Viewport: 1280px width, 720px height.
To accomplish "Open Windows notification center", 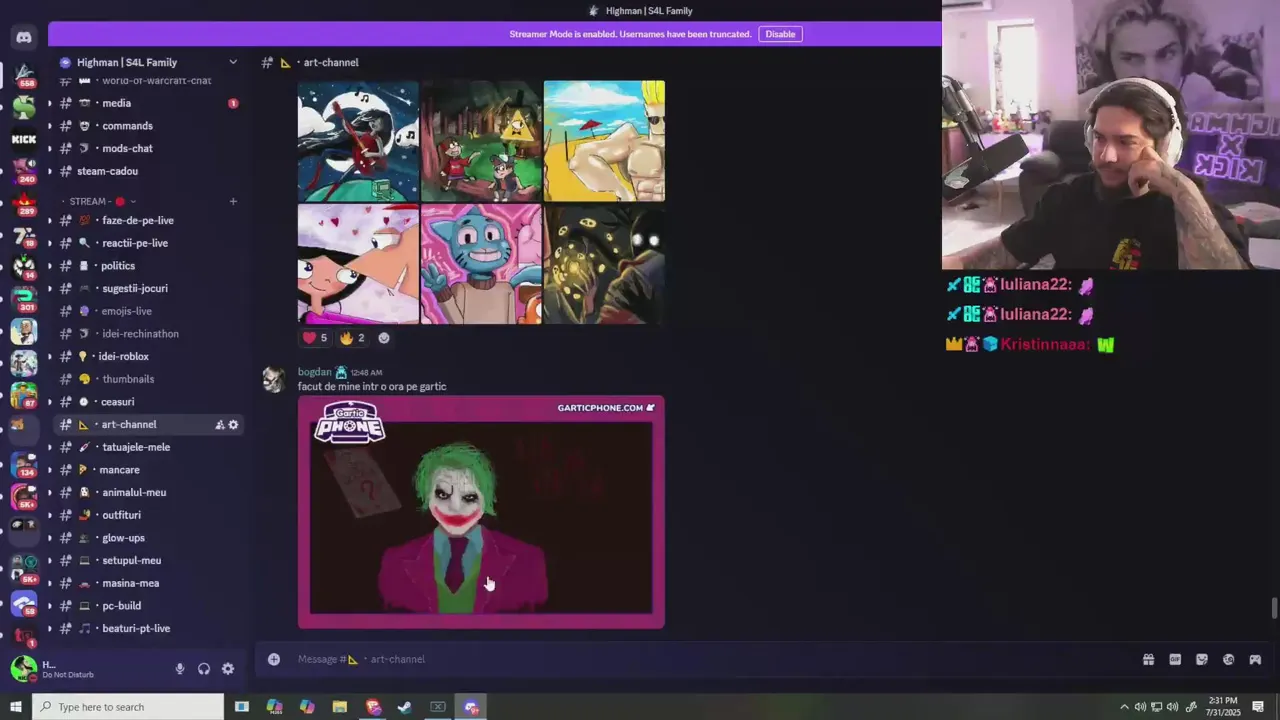I will coord(1257,707).
